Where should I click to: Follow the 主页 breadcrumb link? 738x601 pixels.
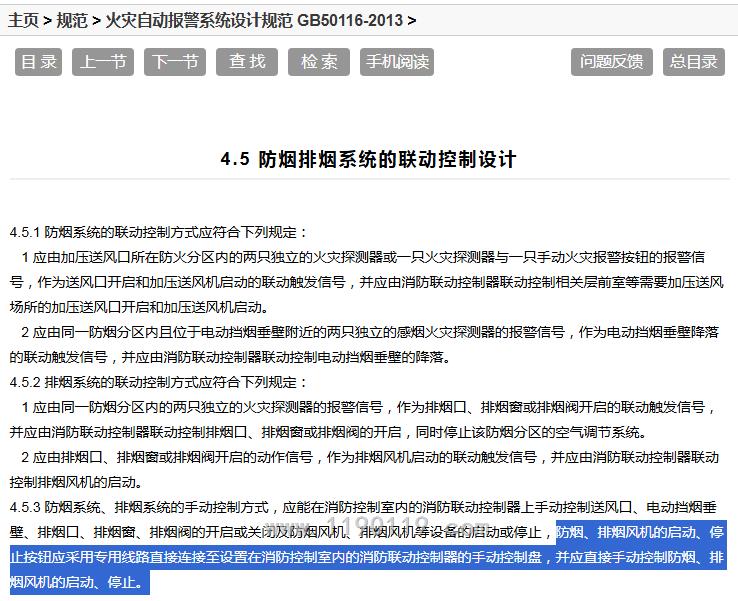[23, 20]
